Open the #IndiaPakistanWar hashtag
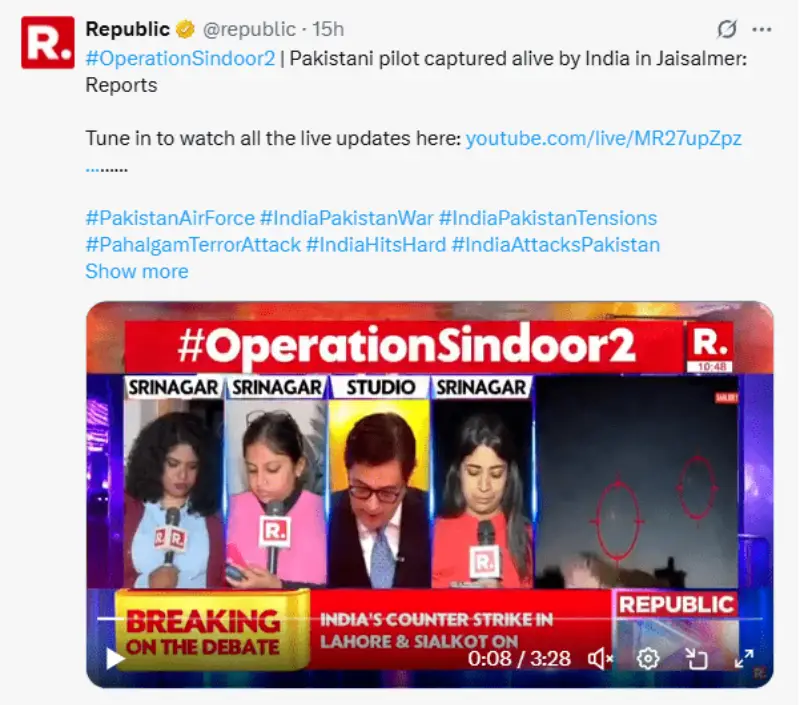Screen dimensions: 800x705 pyautogui.click(x=346, y=218)
